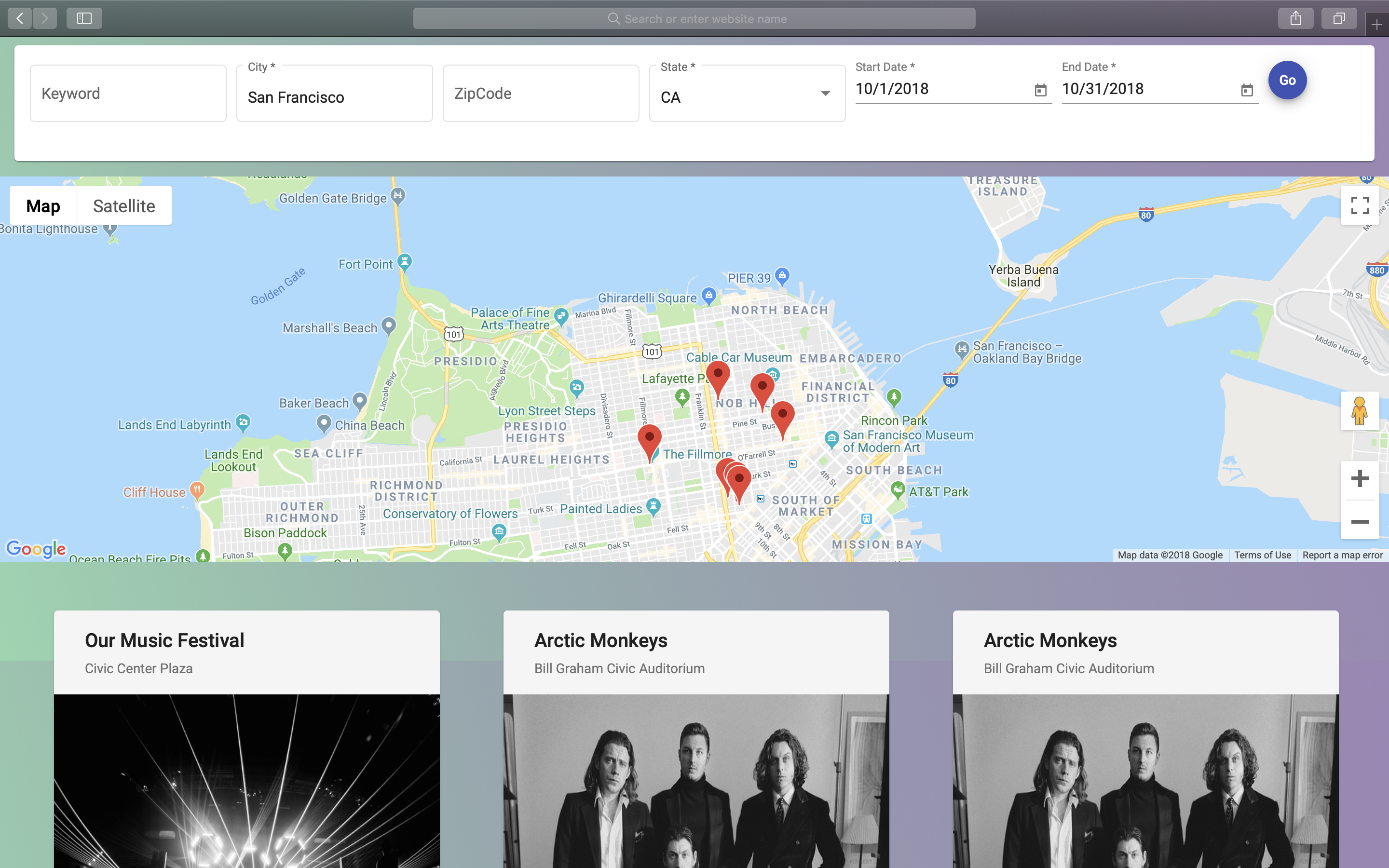Click the show tabs overview icon
Screen dimensions: 1389x868
tap(1338, 18)
